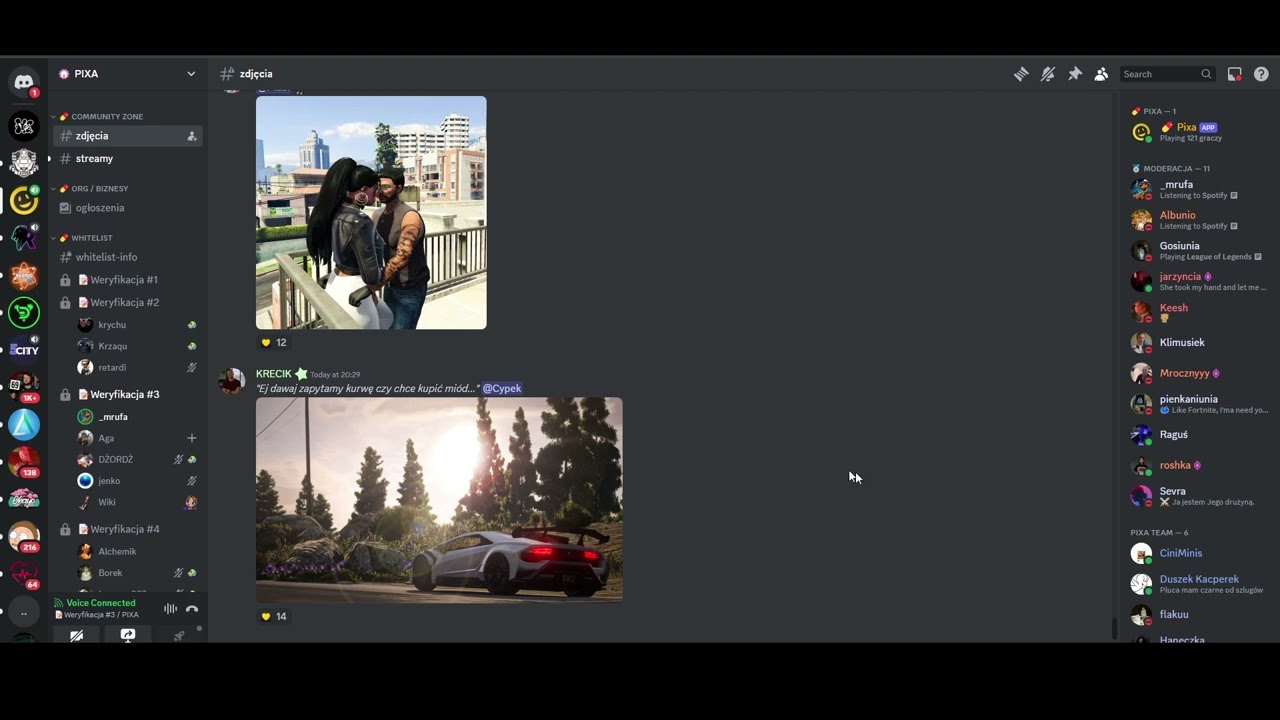
Task: Toggle the member list icon
Action: 1101,74
